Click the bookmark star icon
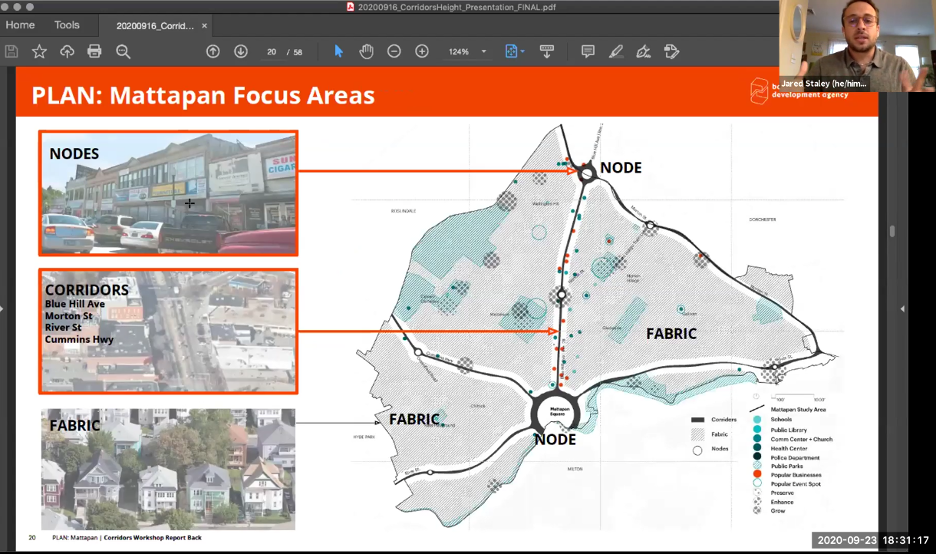This screenshot has width=936, height=554. click(39, 51)
